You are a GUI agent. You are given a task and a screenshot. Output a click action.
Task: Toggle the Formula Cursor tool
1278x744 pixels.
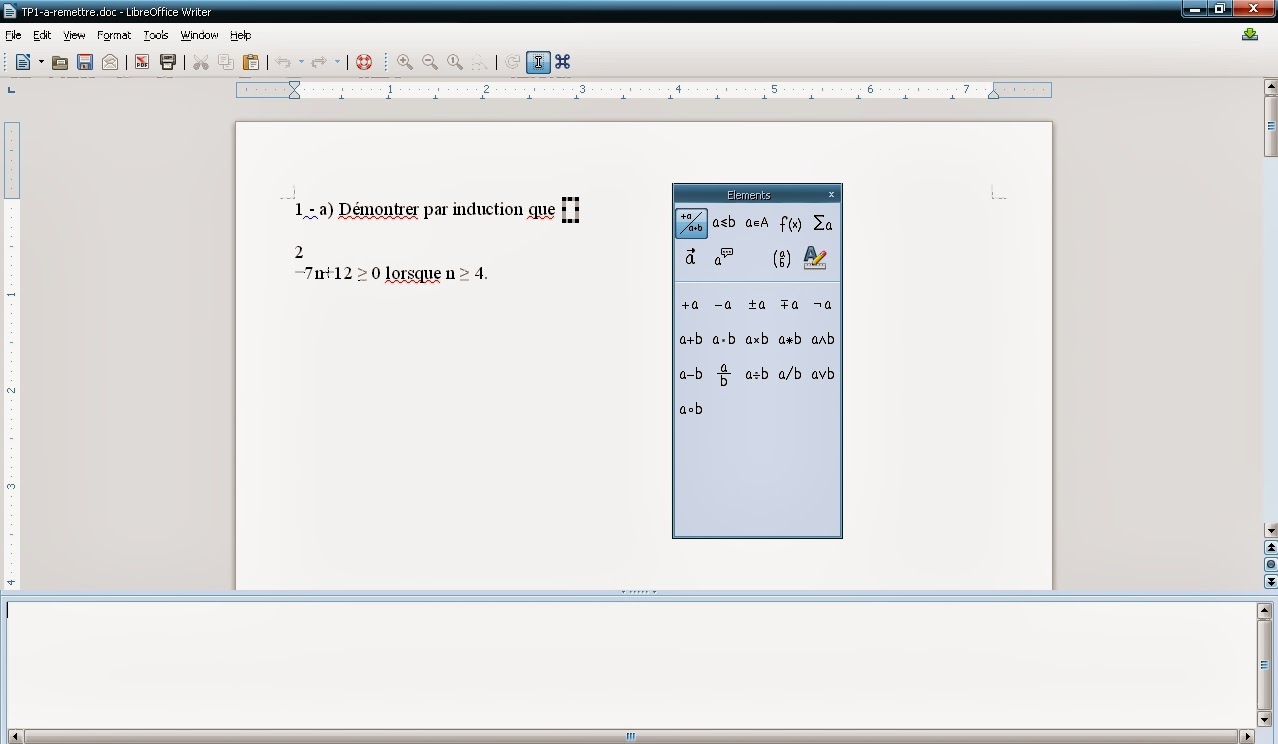[538, 61]
